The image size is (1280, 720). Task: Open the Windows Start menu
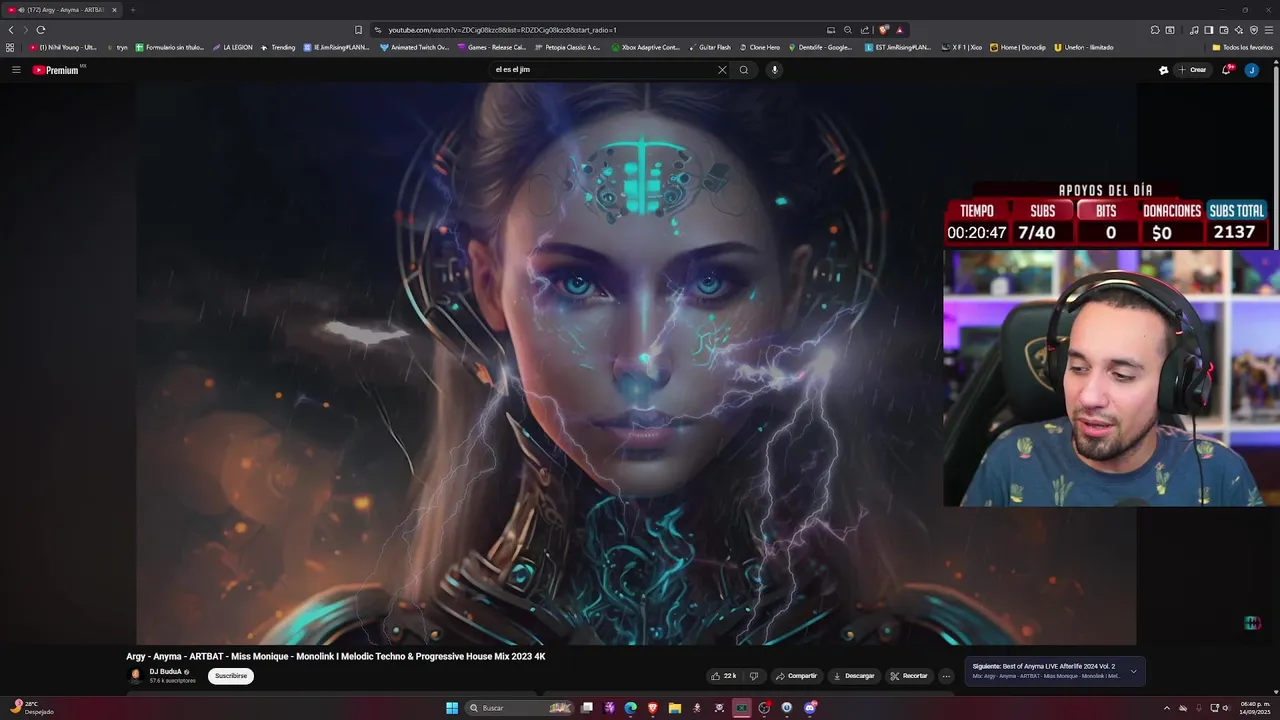452,708
